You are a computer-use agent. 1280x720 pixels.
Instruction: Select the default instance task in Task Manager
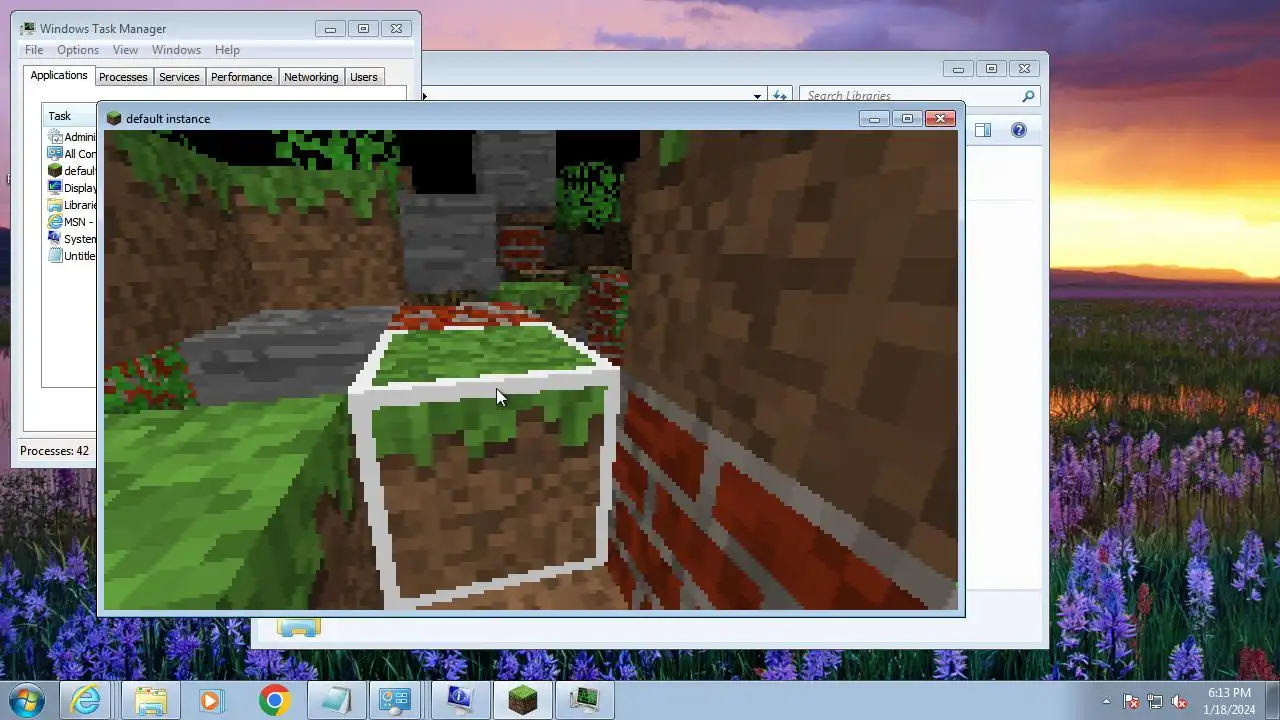(x=72, y=171)
